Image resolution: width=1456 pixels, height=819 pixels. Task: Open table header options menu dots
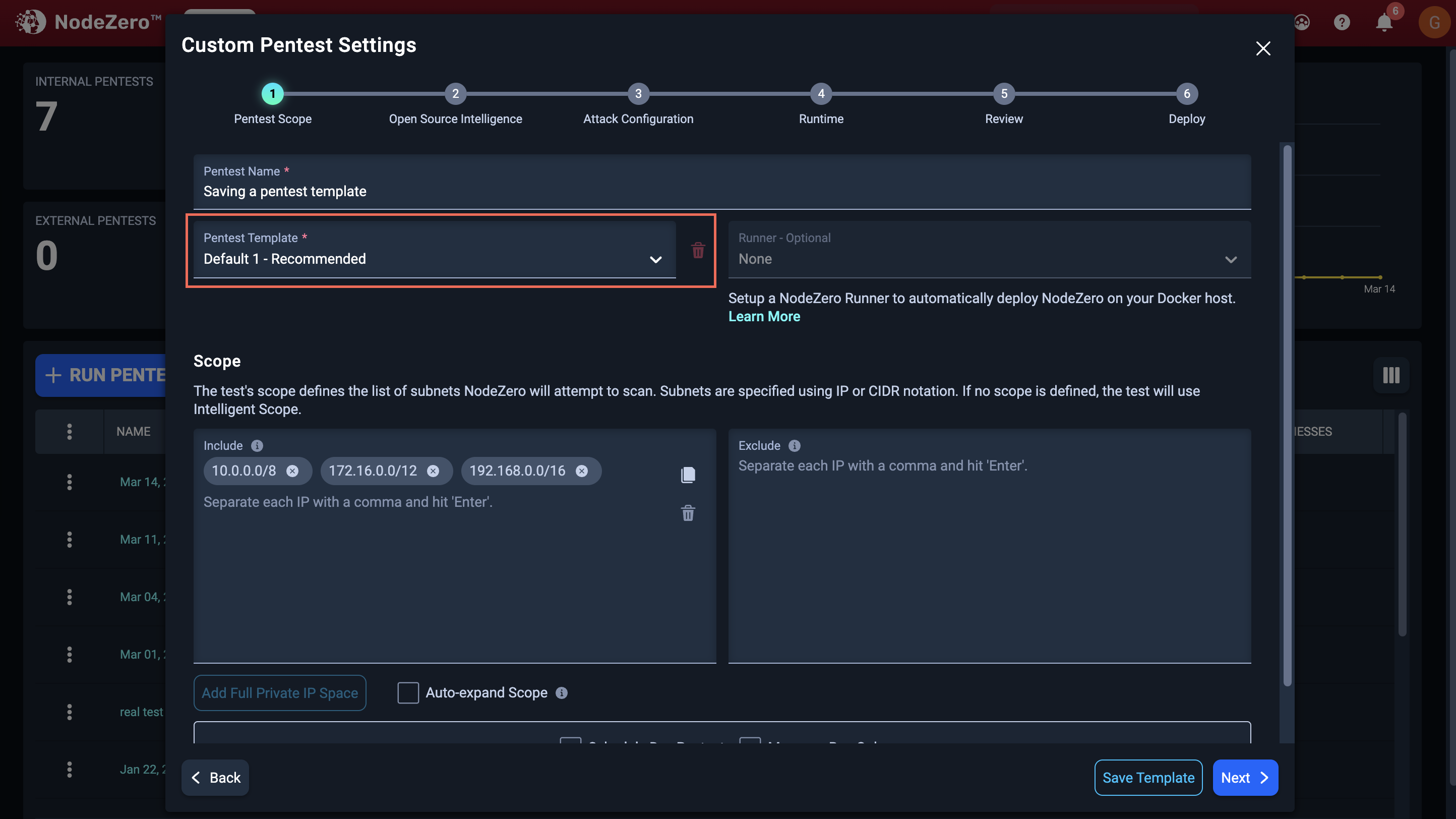point(70,431)
